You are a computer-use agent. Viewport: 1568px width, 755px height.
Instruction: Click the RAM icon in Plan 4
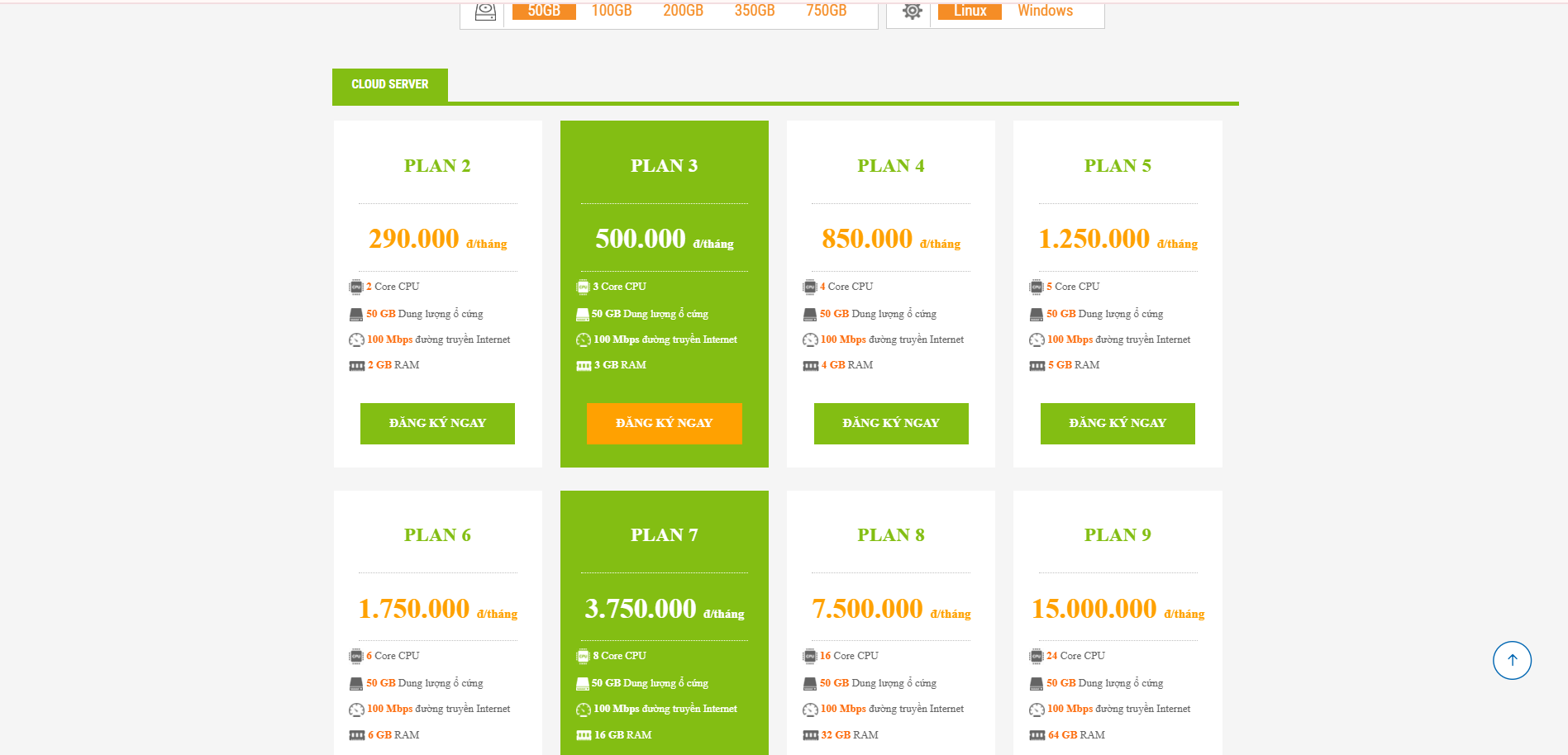[x=810, y=366]
